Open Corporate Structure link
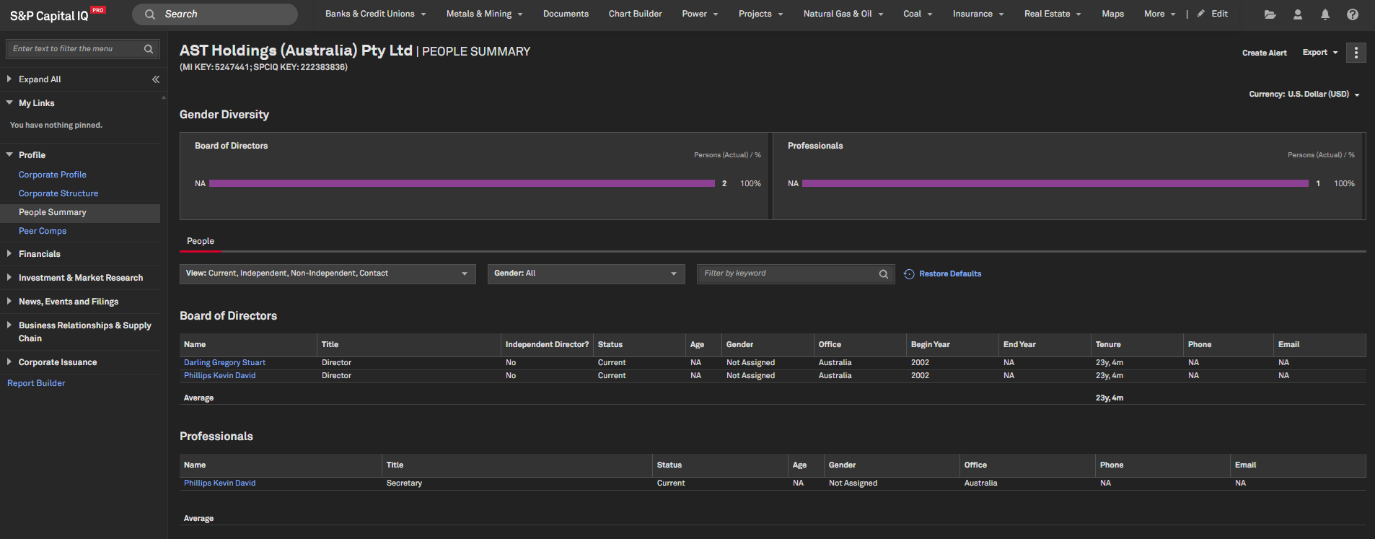The height and width of the screenshot is (539, 1375). [x=58, y=193]
